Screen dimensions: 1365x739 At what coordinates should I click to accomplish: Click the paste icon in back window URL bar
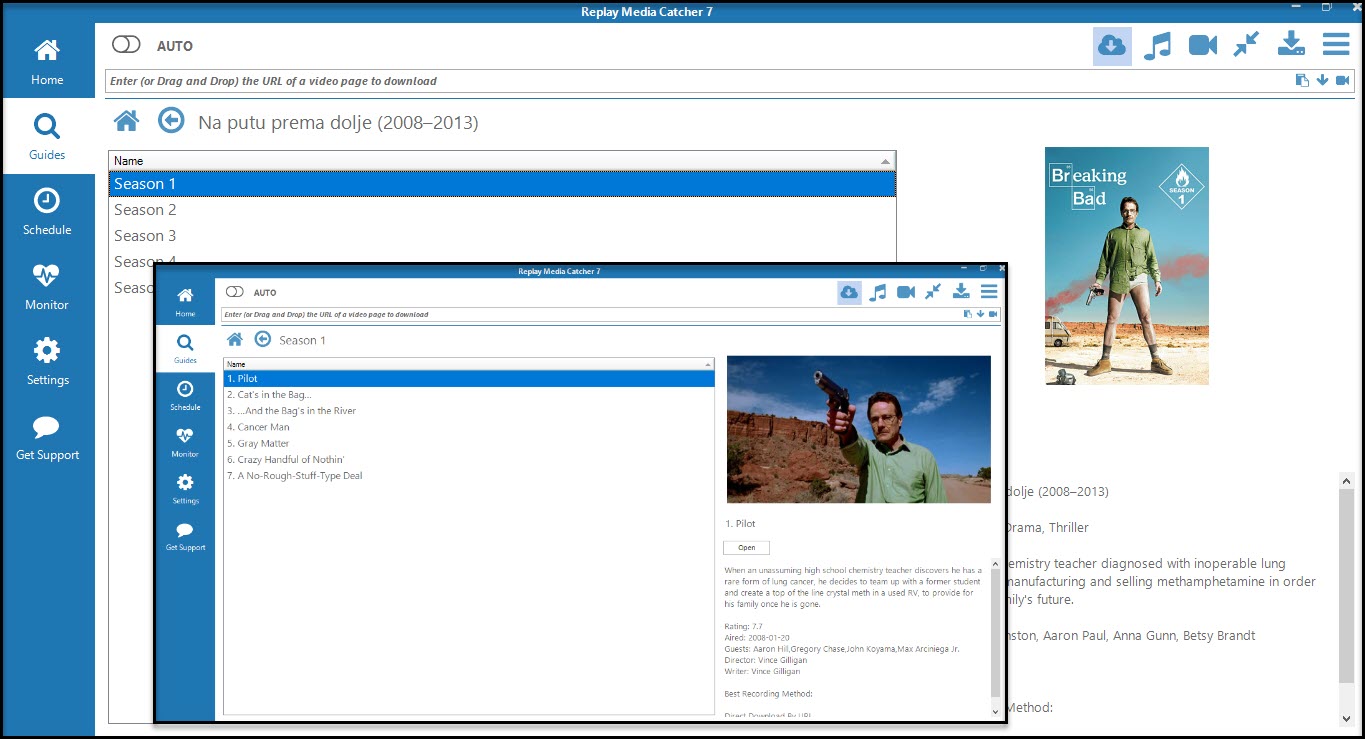pos(1302,81)
